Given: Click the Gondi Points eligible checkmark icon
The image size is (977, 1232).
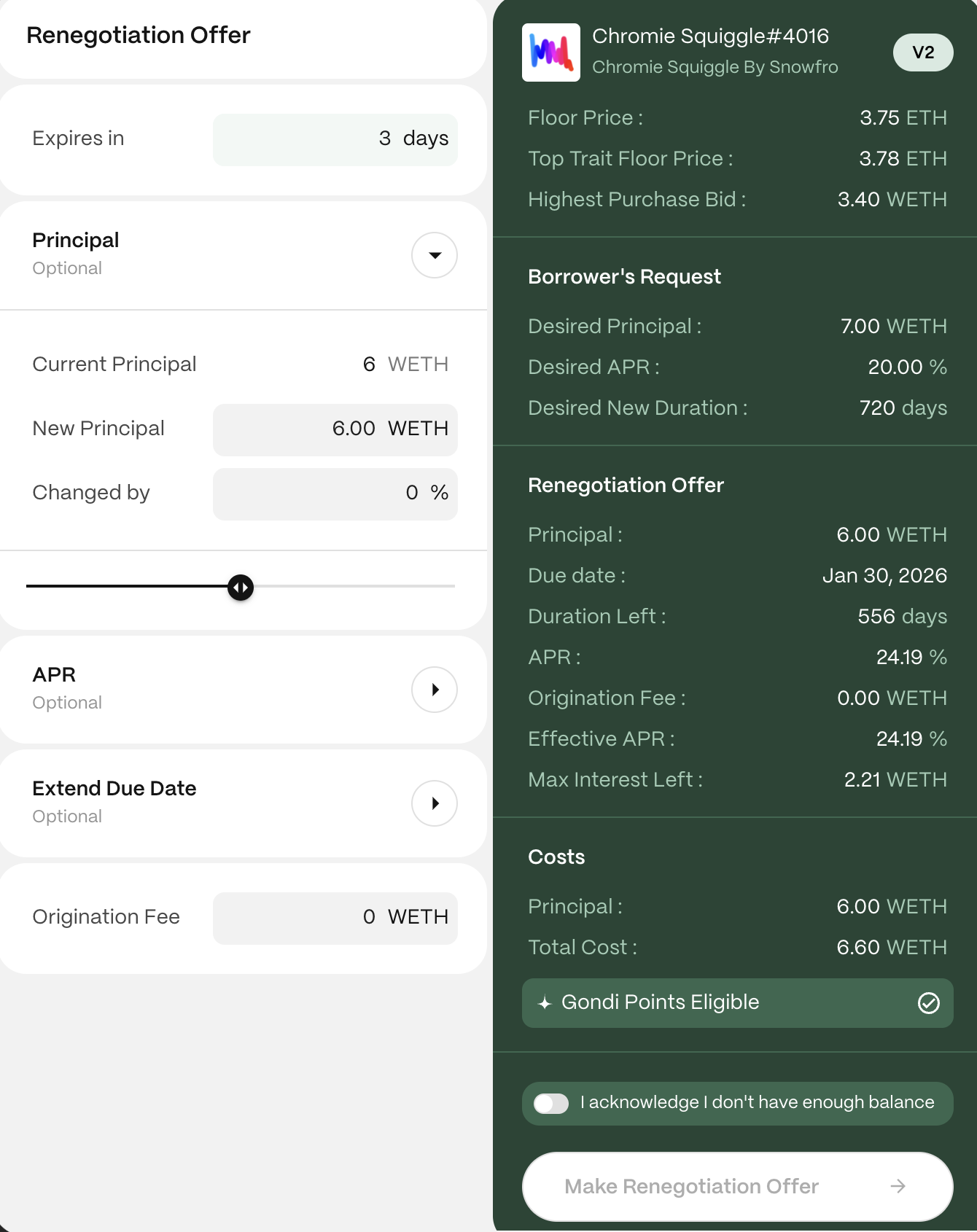Looking at the screenshot, I should pos(928,1003).
